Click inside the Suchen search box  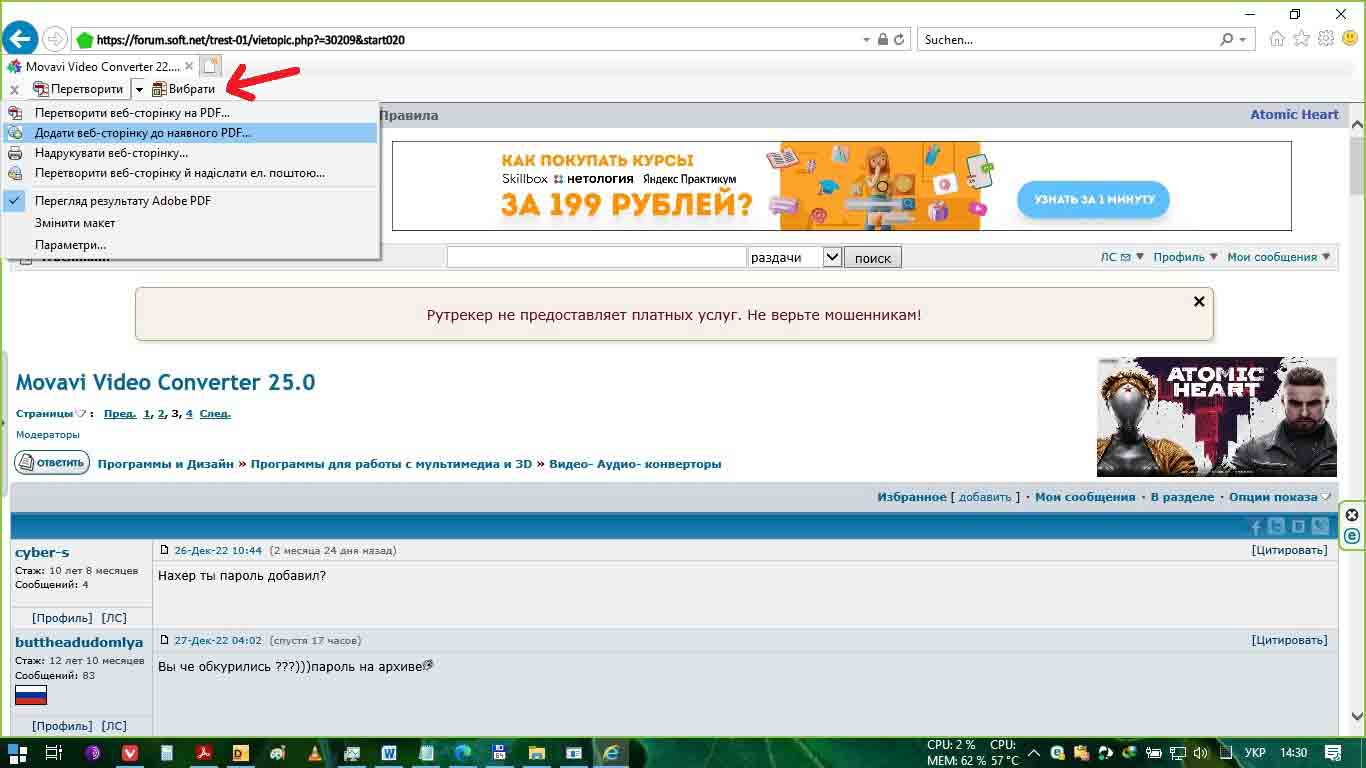tap(1068, 40)
